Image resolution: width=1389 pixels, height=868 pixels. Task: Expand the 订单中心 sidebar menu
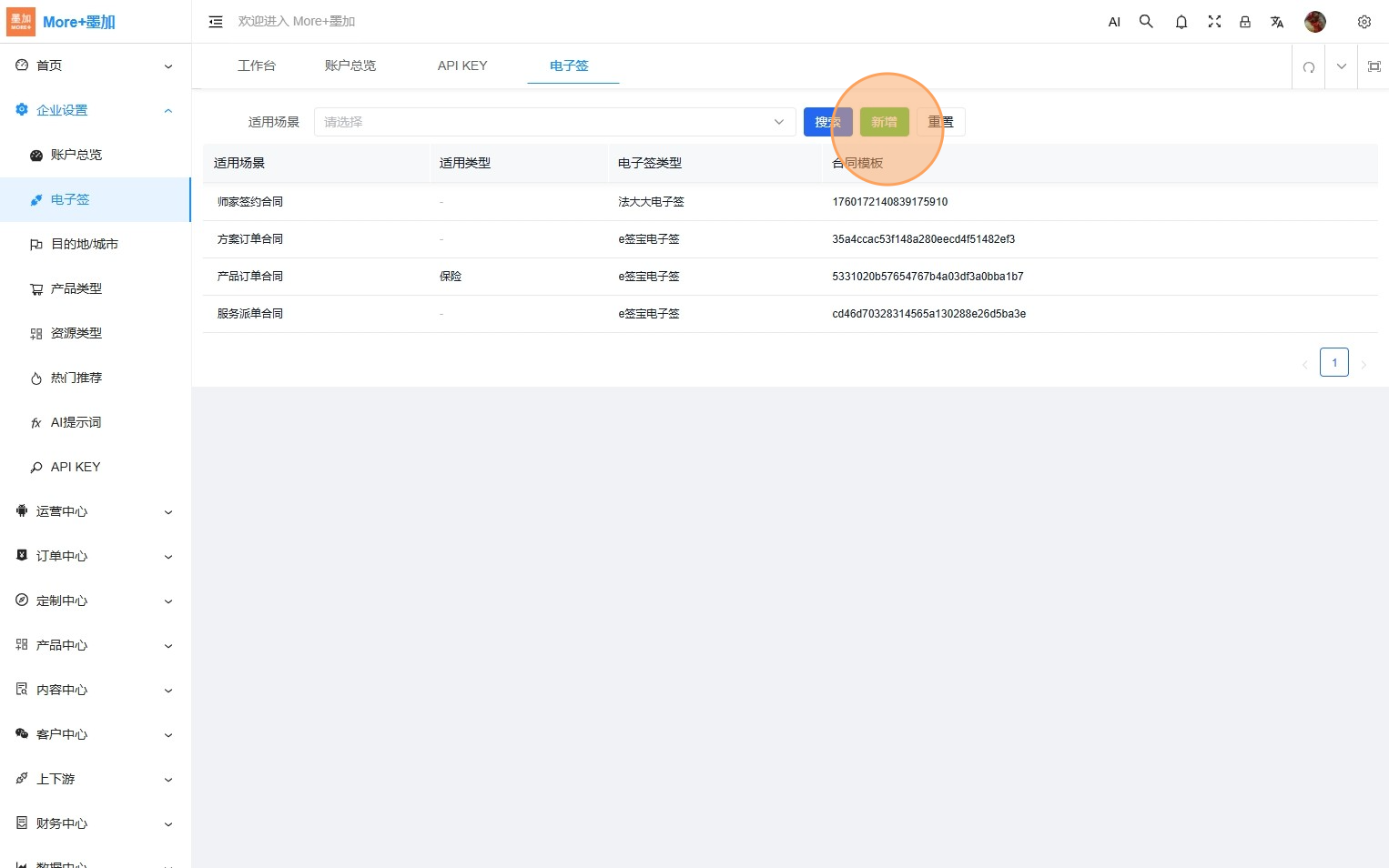click(x=95, y=556)
